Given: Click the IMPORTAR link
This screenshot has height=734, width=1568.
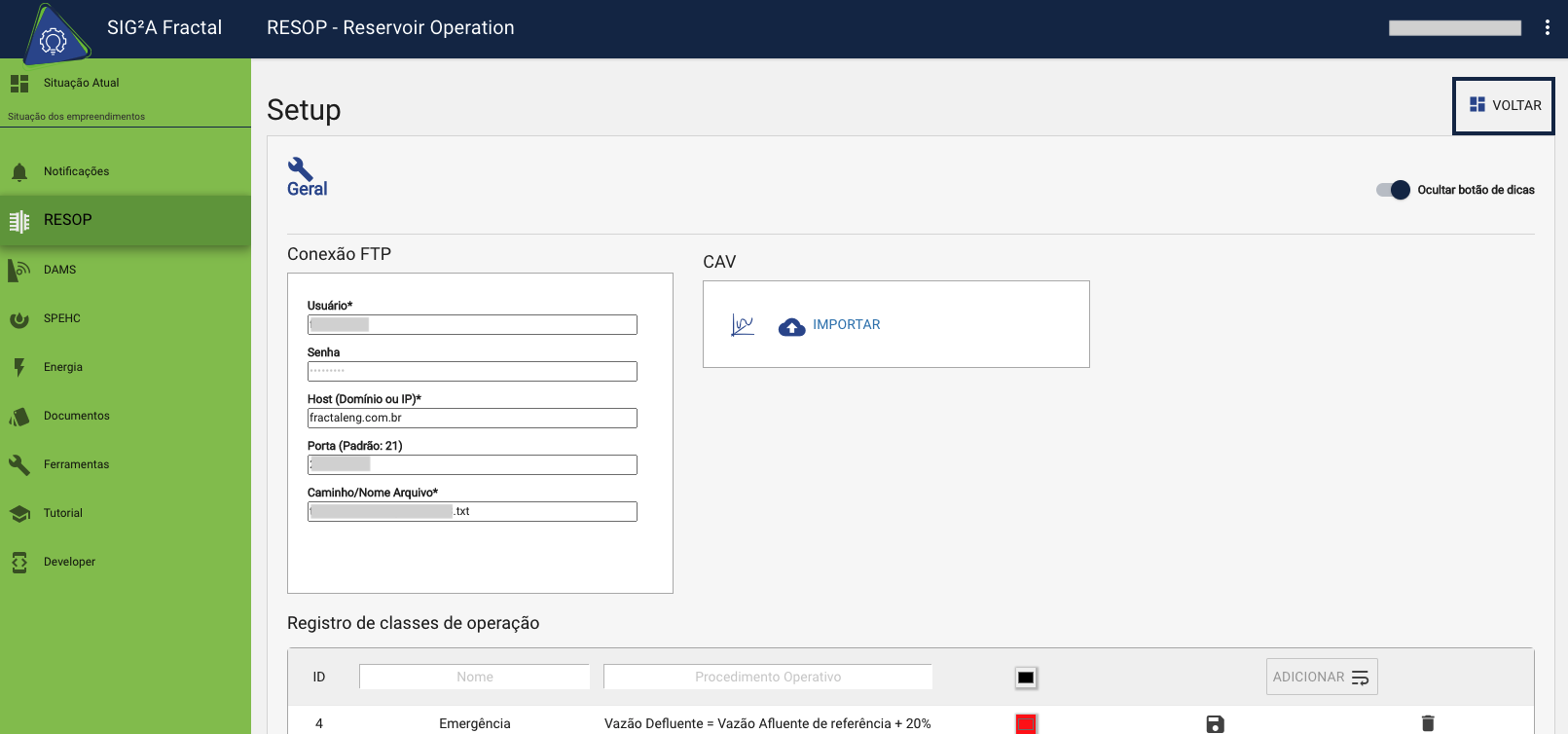Looking at the screenshot, I should pos(846,325).
